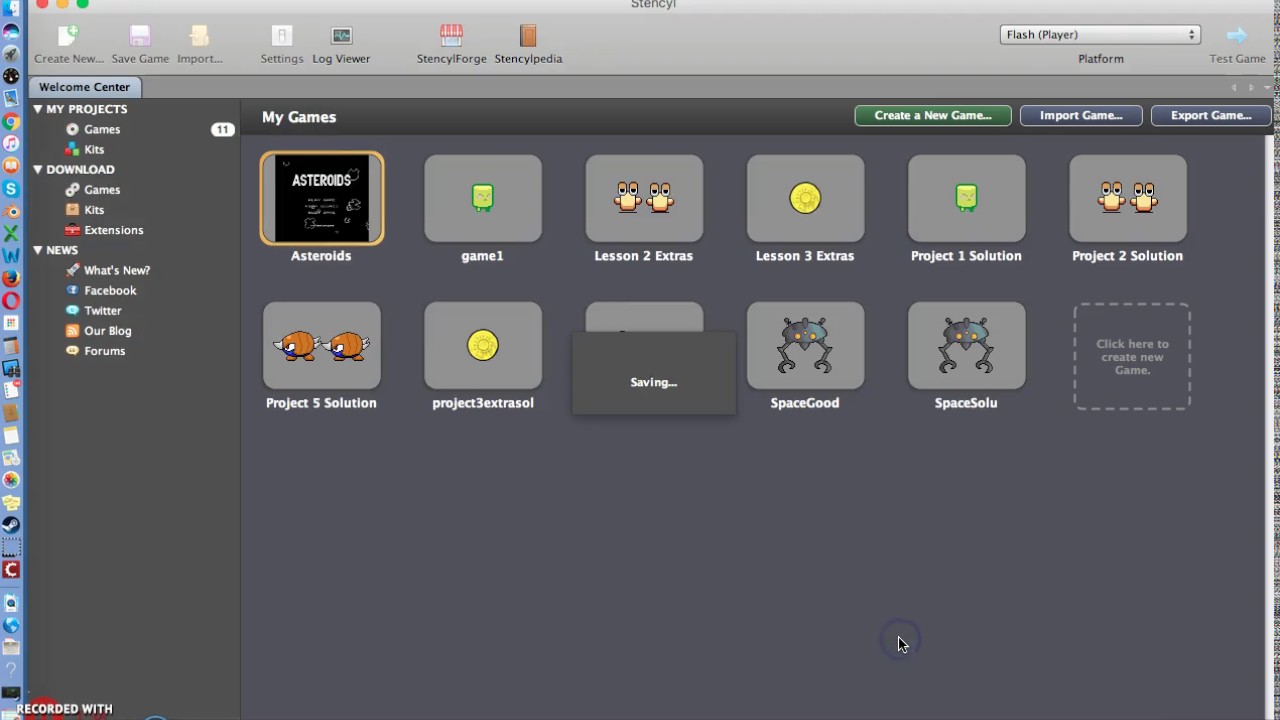Select the Asteroids game thumbnail
Viewport: 1280px width, 720px height.
click(x=322, y=198)
